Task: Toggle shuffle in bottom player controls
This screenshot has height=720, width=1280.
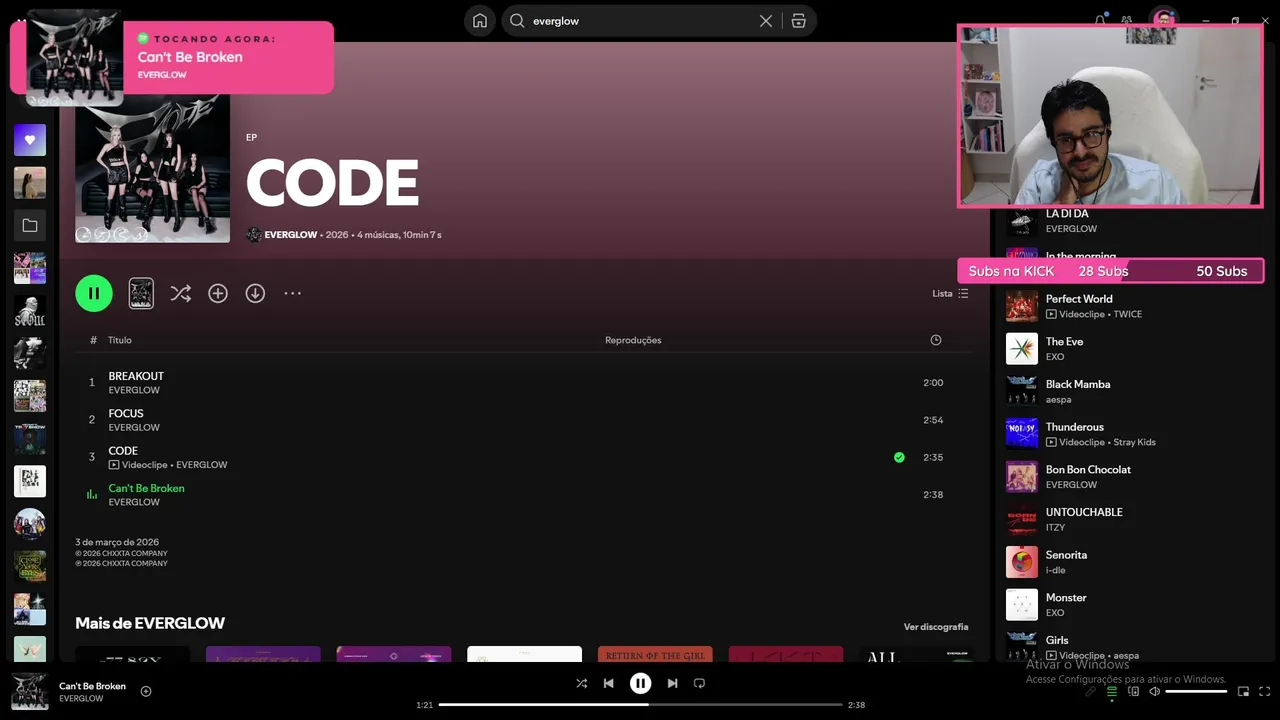Action: (581, 683)
